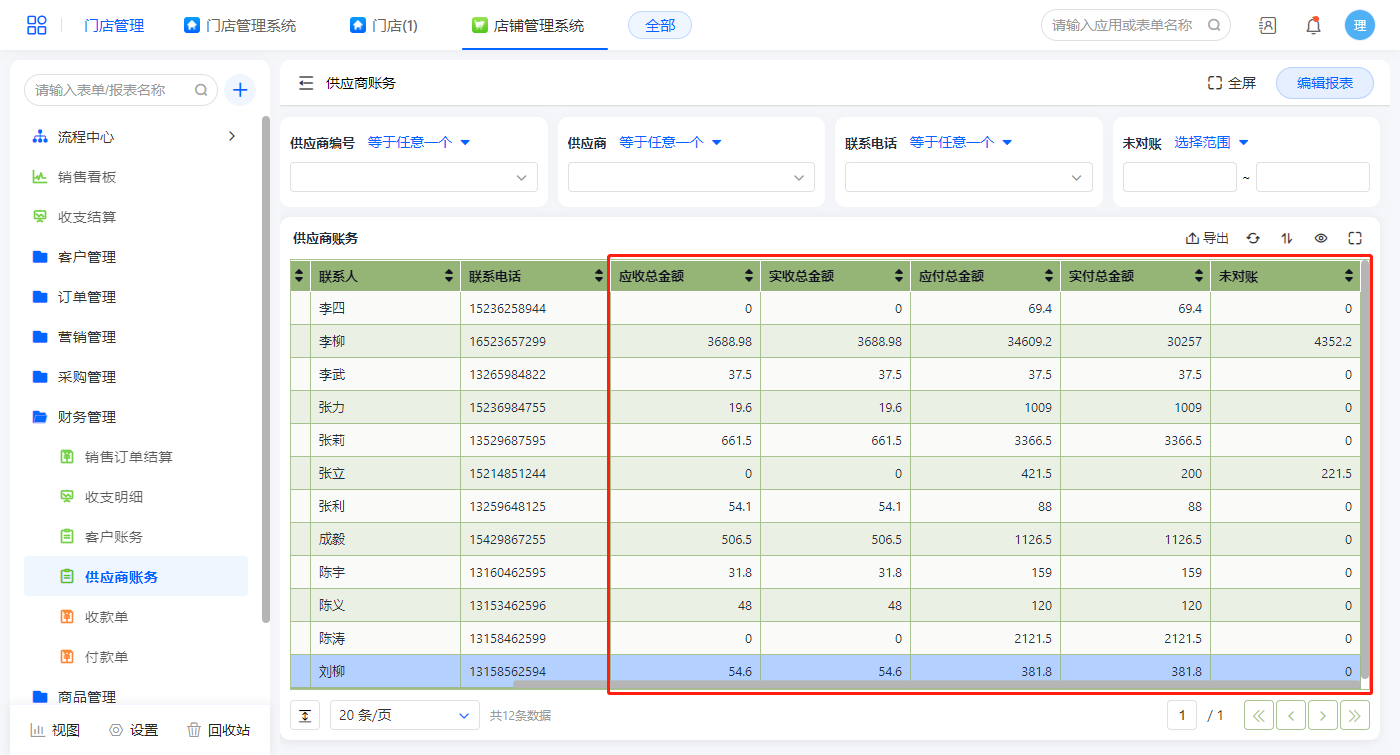The height and width of the screenshot is (755, 1400).
Task: Click the table's horizontal scrollbar
Action: point(935,685)
